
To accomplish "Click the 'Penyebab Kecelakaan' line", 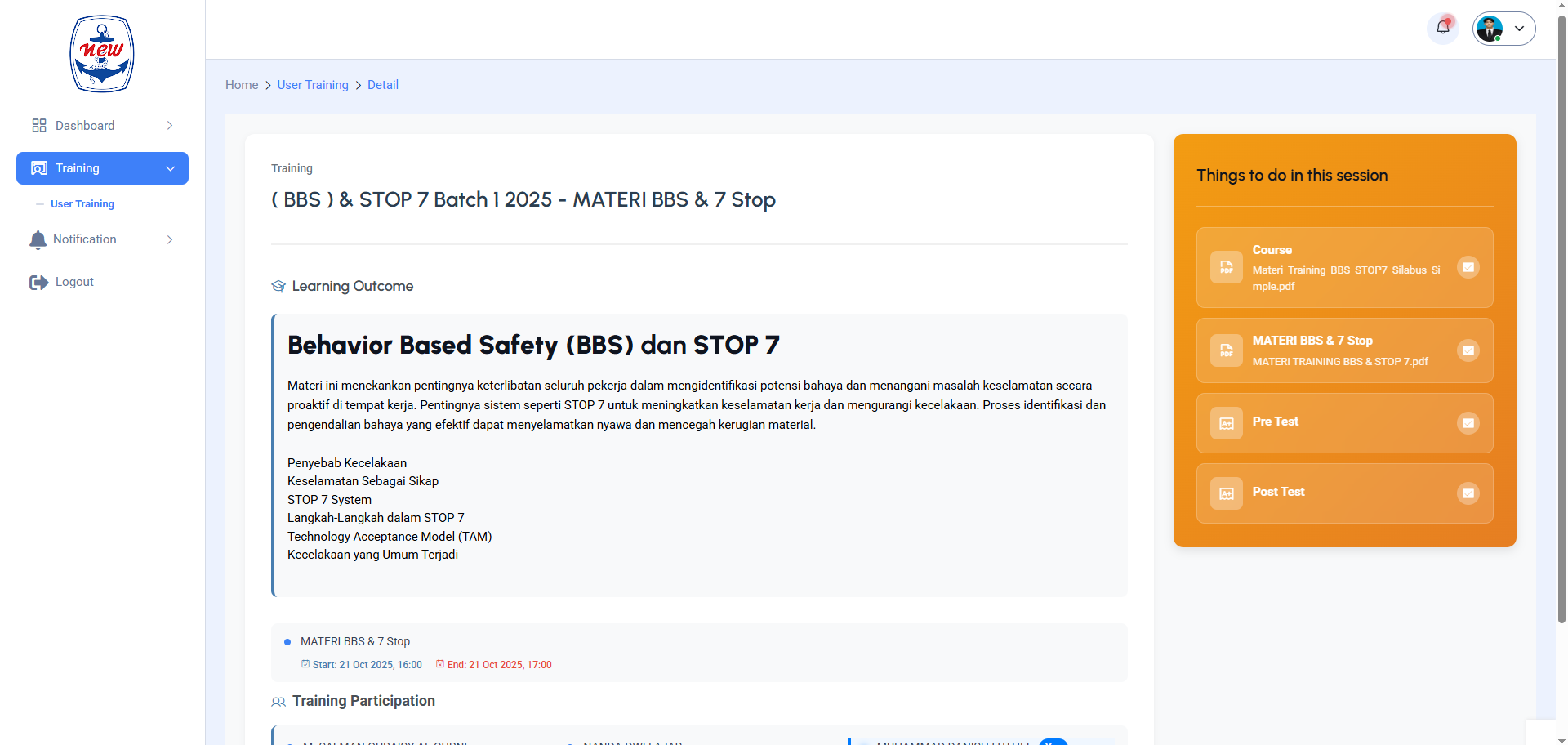I will click(x=347, y=463).
